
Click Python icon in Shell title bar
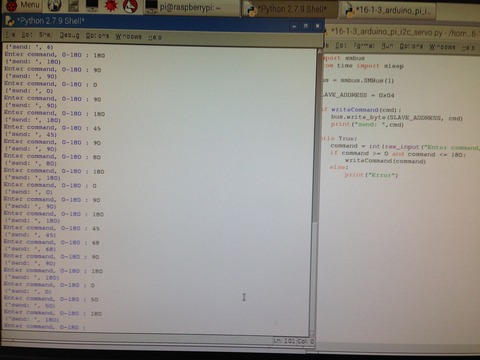click(10, 21)
